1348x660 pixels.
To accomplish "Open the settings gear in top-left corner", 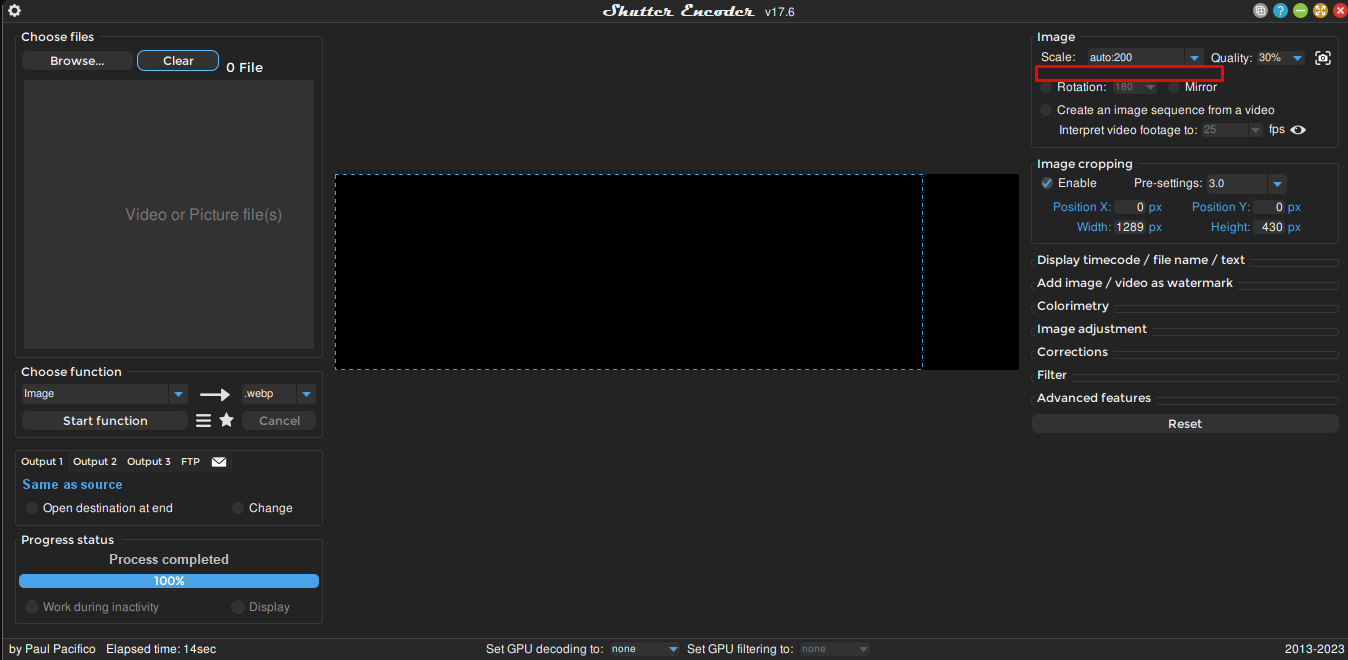I will click(x=13, y=11).
